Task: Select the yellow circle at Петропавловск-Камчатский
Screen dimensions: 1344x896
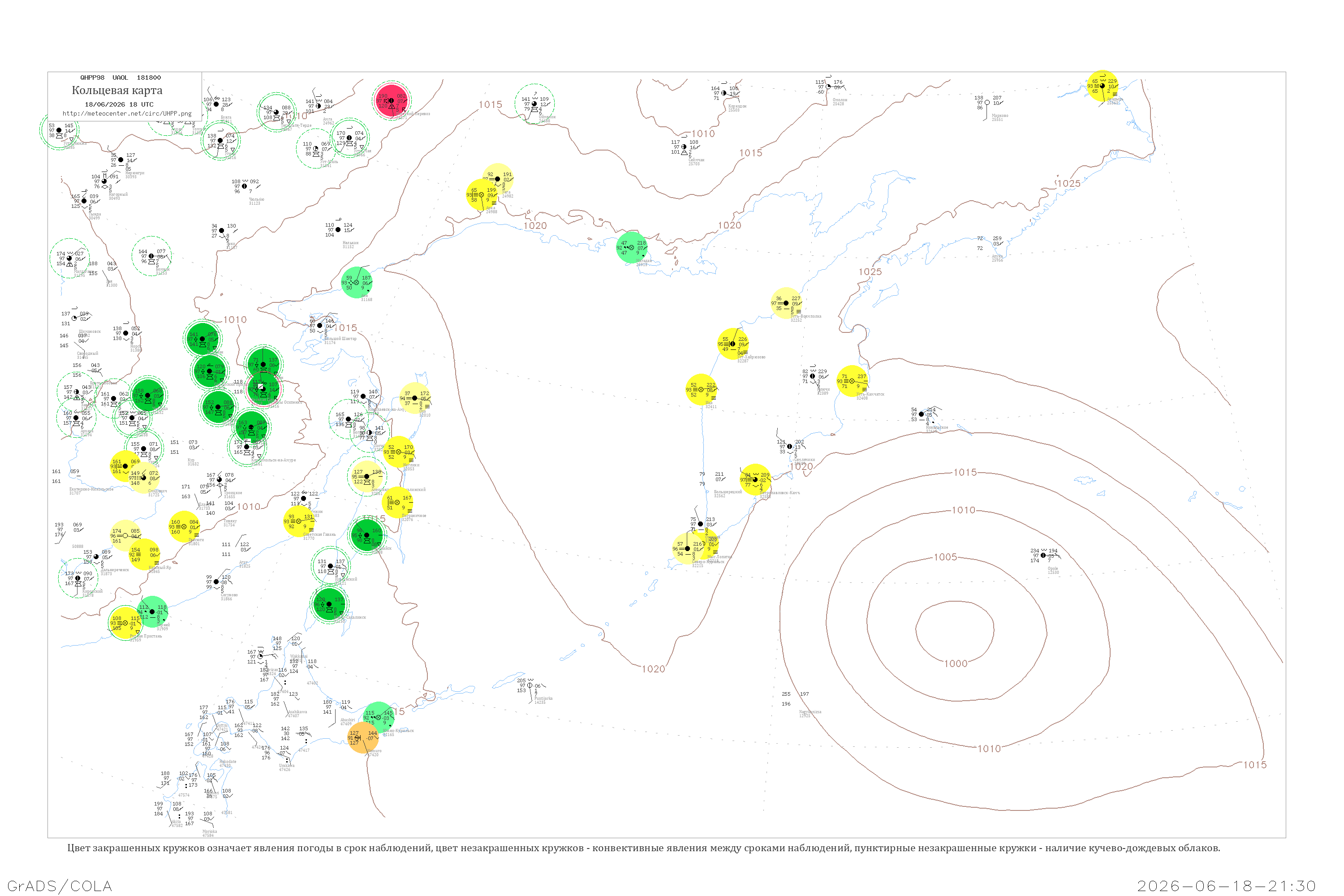Action: point(755,480)
